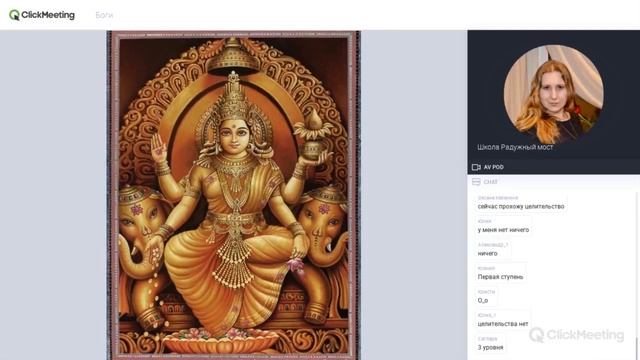Image resolution: width=640 pixels, height=360 pixels.
Task: Click the shared goddess presentation image
Action: point(233,195)
